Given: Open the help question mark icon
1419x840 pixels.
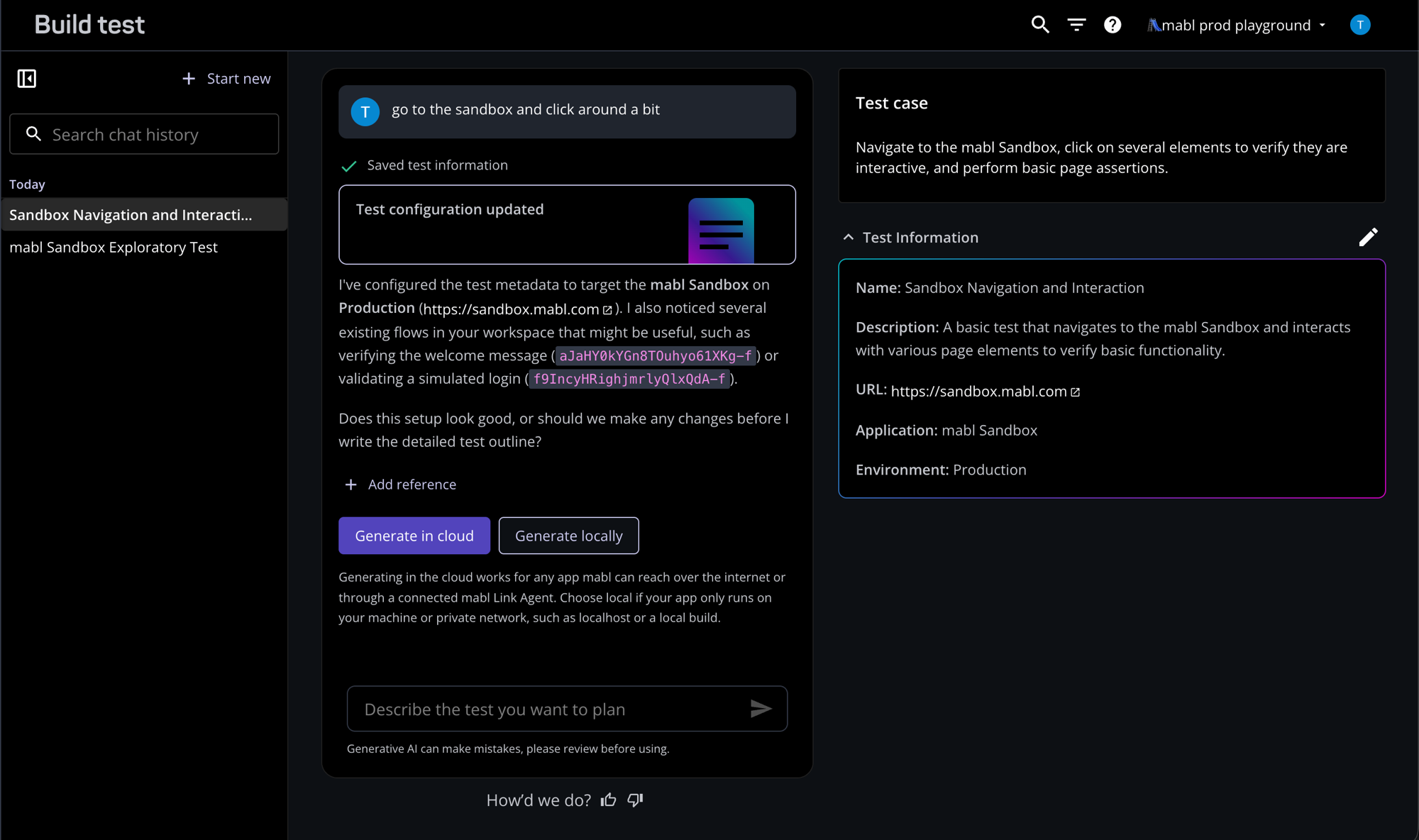Looking at the screenshot, I should (1112, 25).
